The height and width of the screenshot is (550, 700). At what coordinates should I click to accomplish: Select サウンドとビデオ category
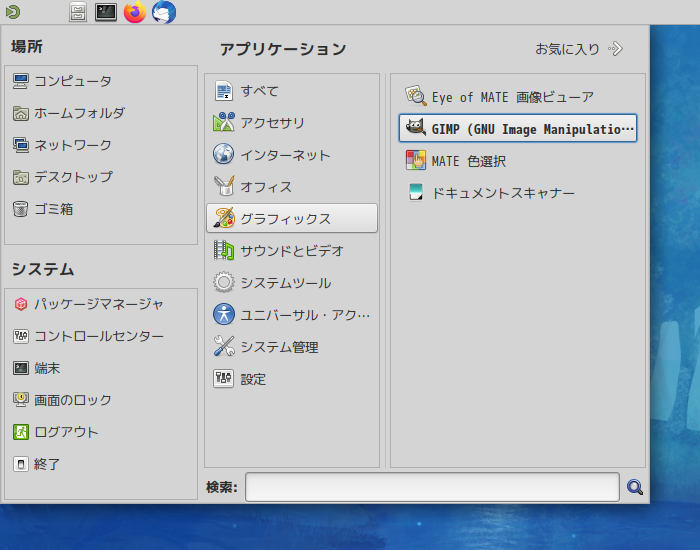292,250
